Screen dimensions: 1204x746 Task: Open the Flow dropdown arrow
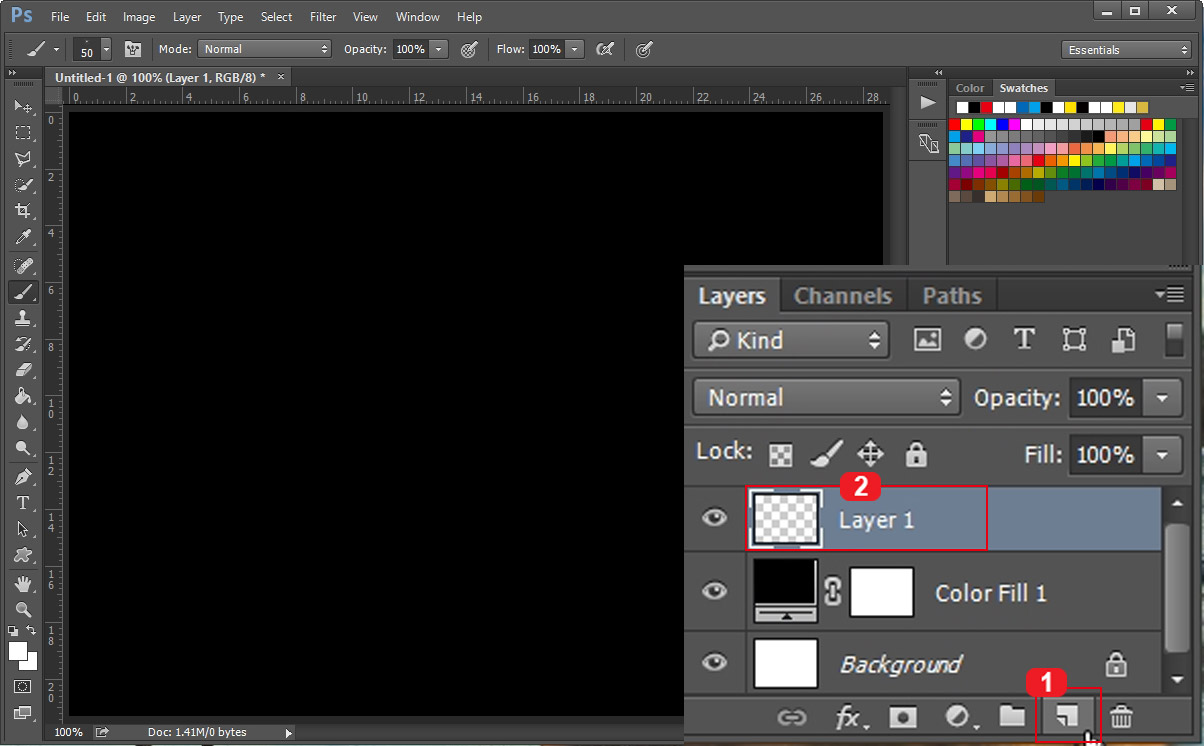(x=575, y=49)
